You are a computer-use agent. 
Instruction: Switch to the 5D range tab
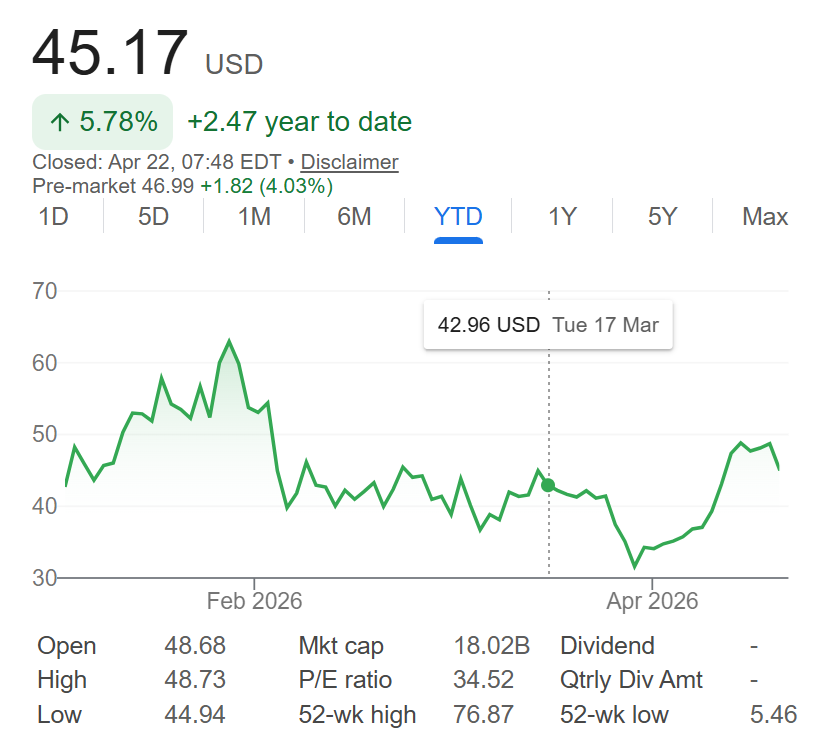(153, 217)
